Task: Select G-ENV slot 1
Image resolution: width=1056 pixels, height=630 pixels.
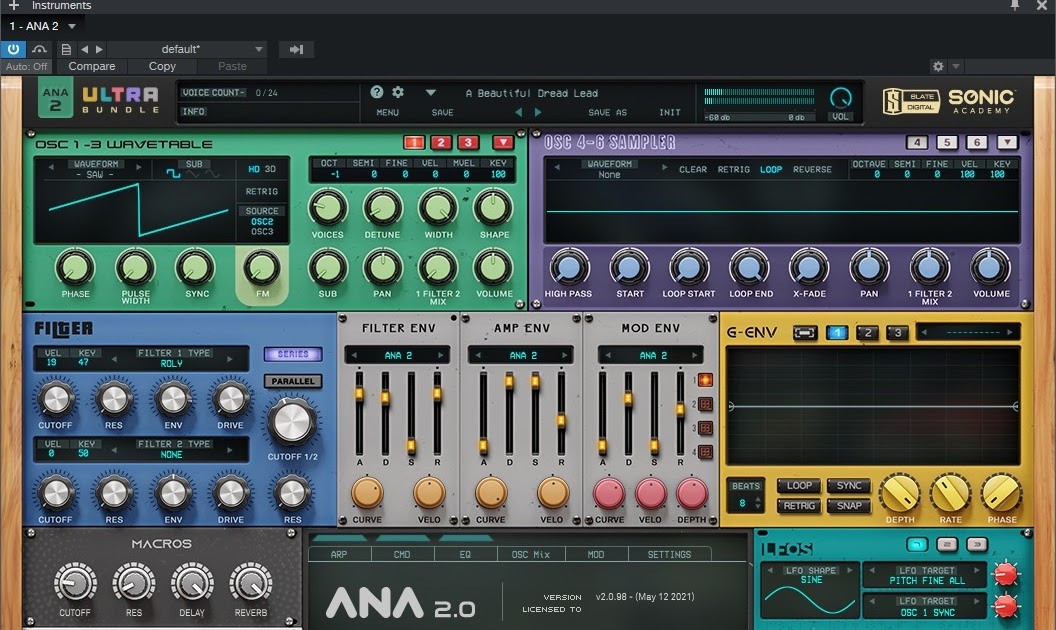Action: [836, 332]
